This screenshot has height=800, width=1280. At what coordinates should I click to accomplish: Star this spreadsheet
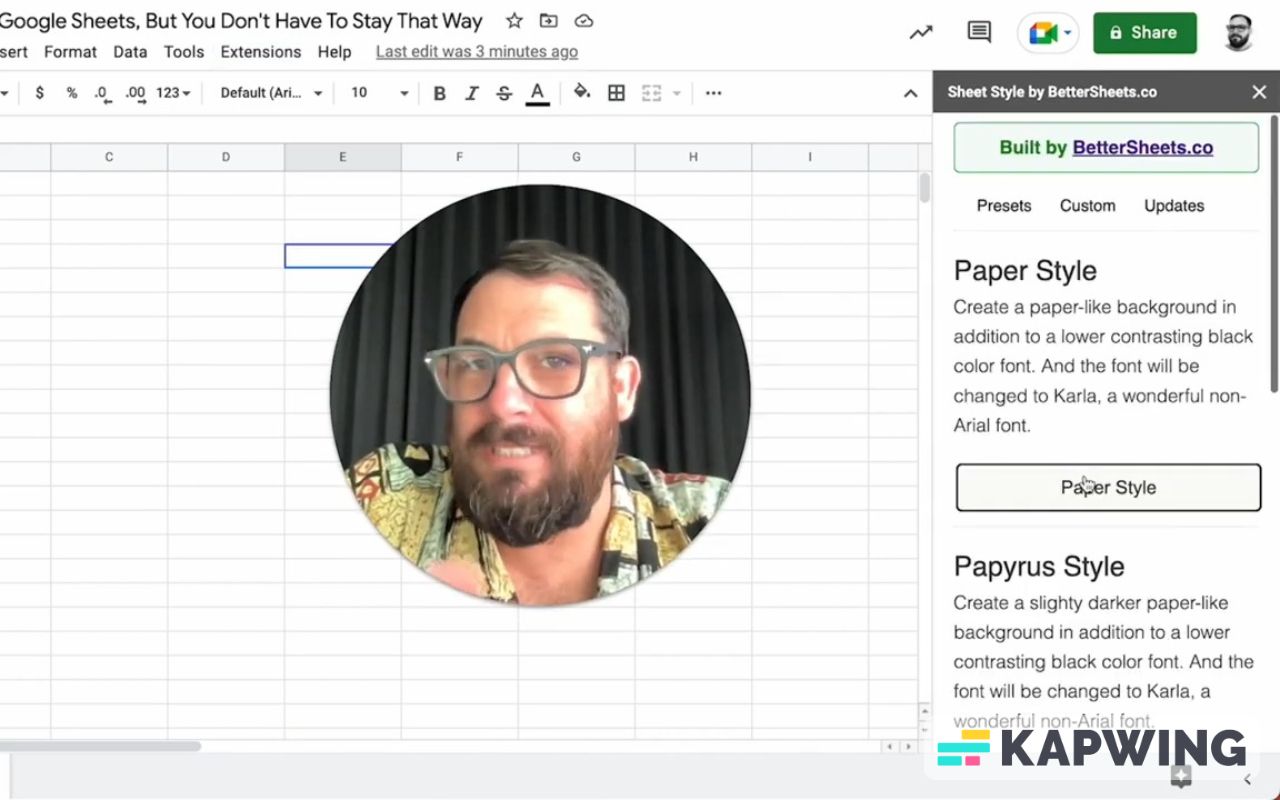pyautogui.click(x=514, y=21)
